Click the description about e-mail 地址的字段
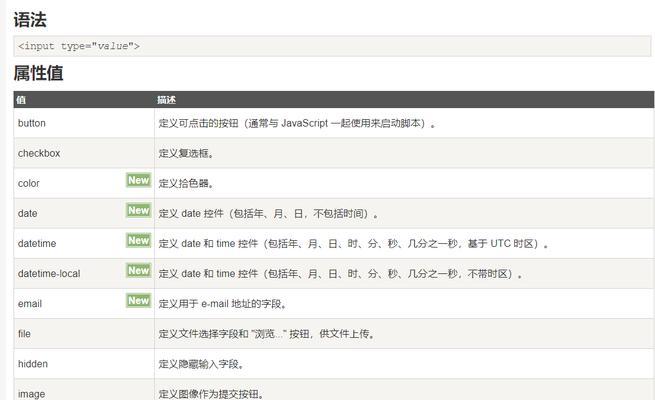655x400 pixels. tap(223, 304)
